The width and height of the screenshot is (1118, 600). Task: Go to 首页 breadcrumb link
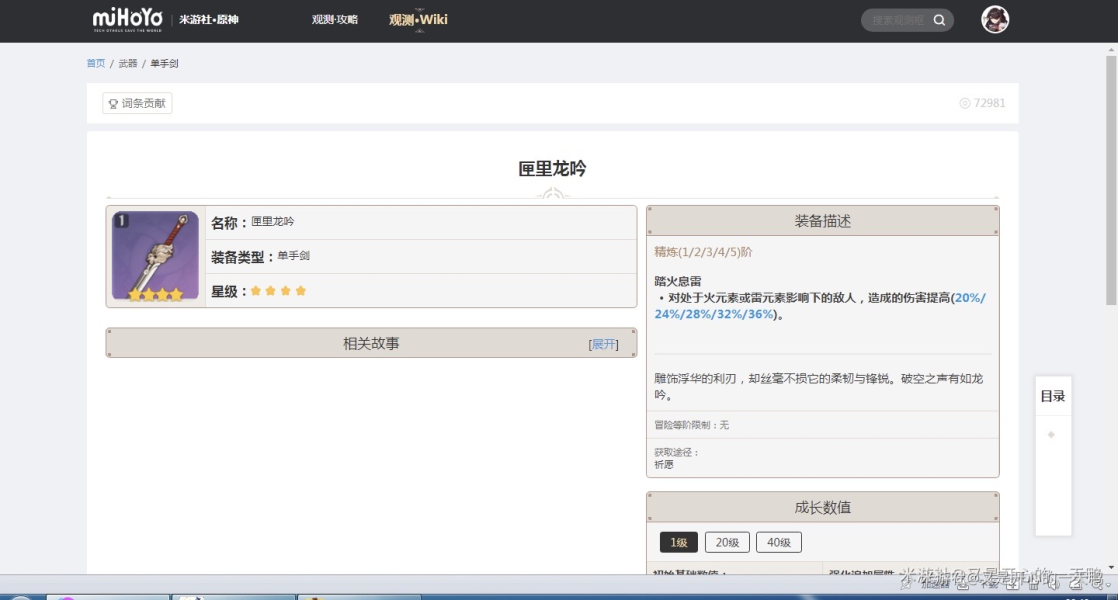point(96,63)
